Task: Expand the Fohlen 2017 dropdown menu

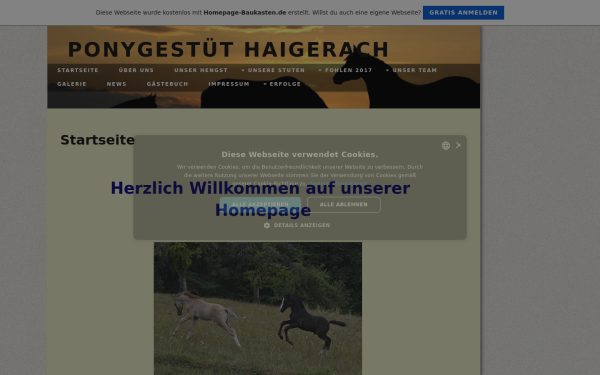Action: tap(346, 70)
